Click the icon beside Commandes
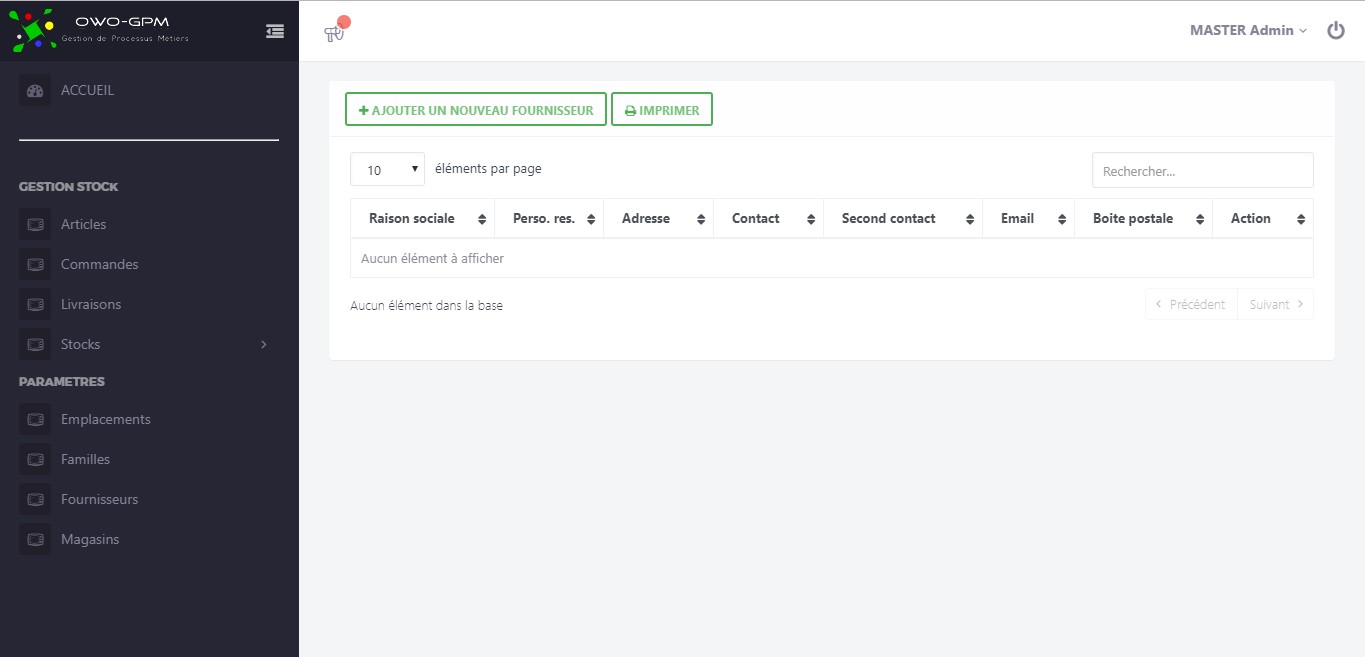The image size is (1365, 657). (35, 265)
